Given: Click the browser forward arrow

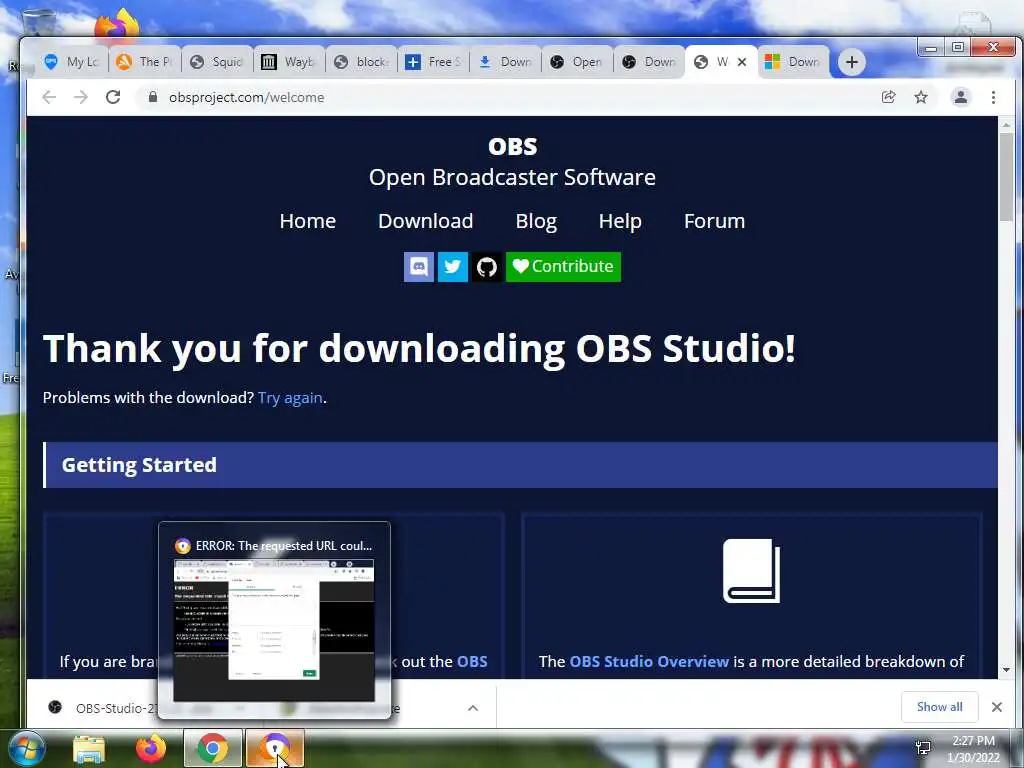Looking at the screenshot, I should (80, 97).
